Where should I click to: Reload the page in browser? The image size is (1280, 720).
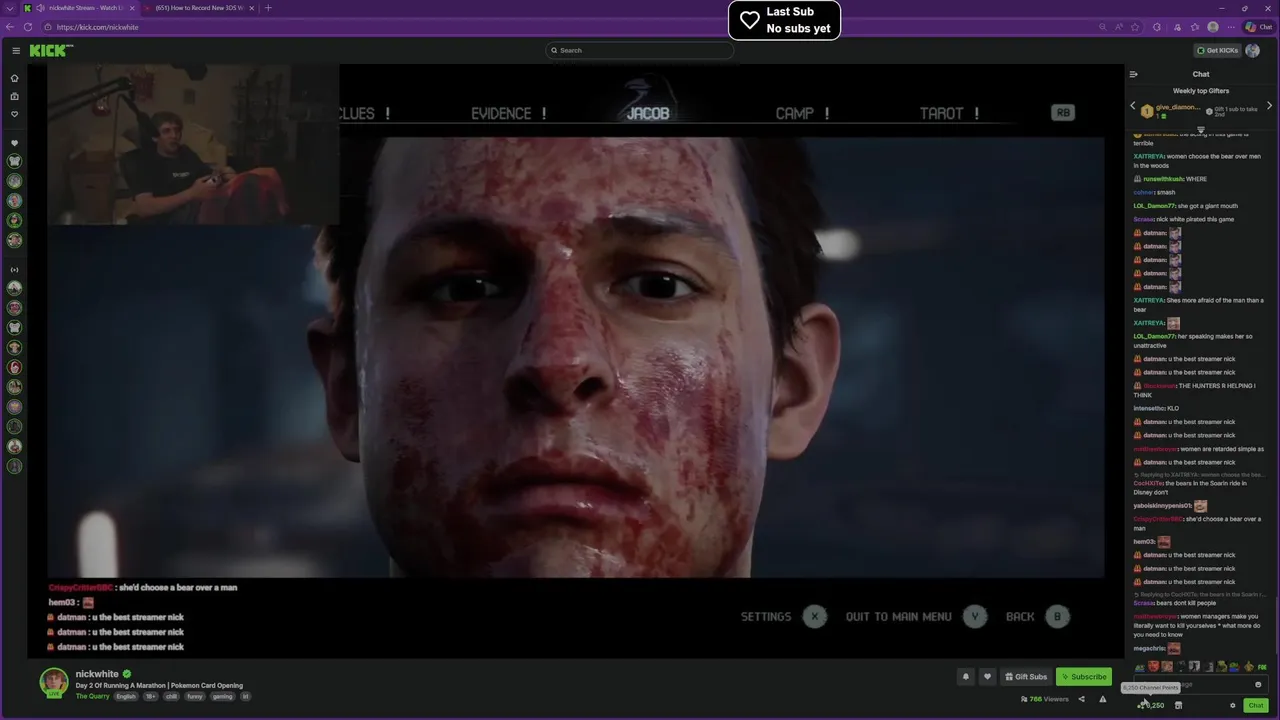click(x=28, y=27)
